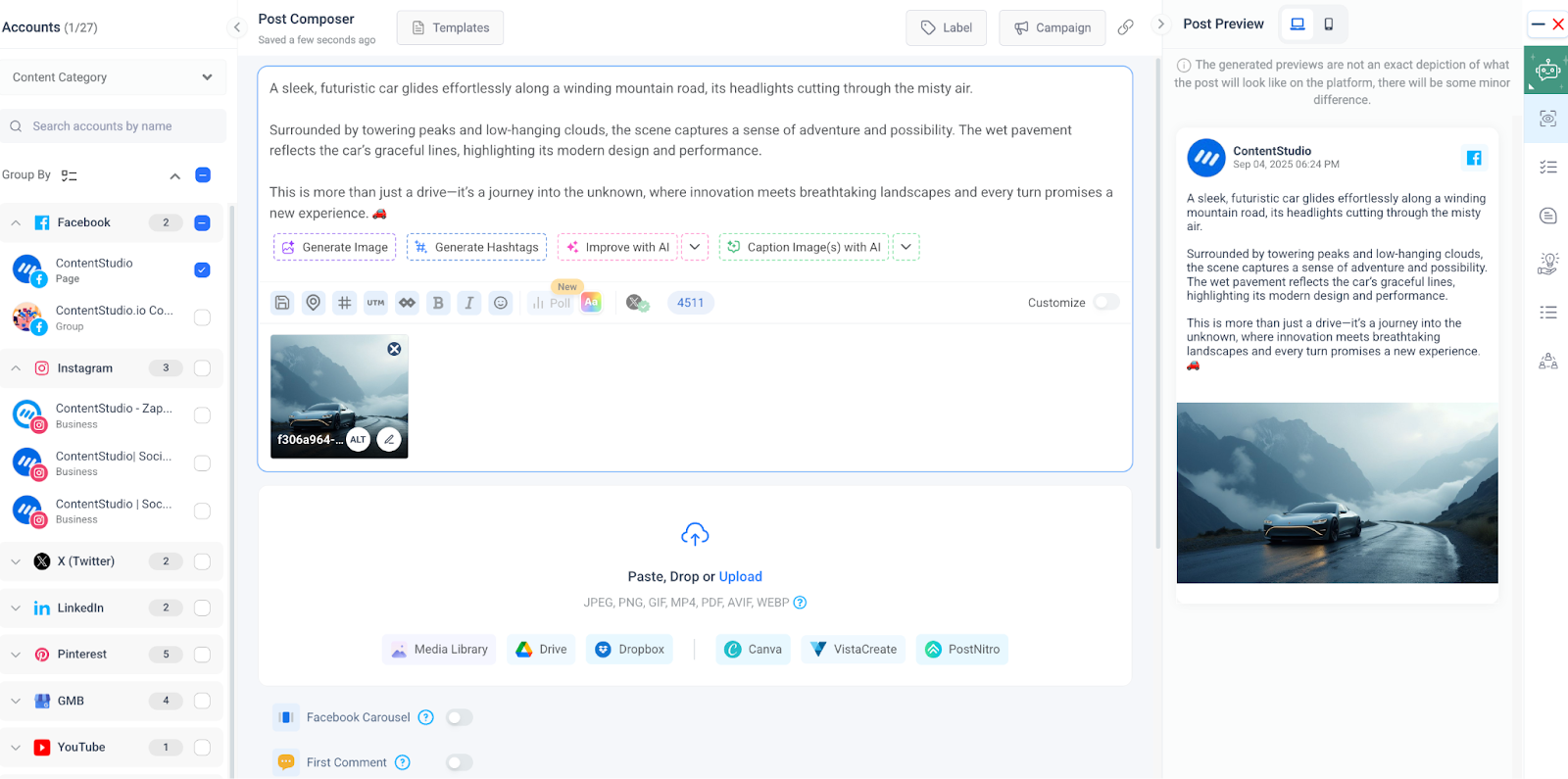Uncheck the ContentStudio Facebook page

(x=202, y=270)
